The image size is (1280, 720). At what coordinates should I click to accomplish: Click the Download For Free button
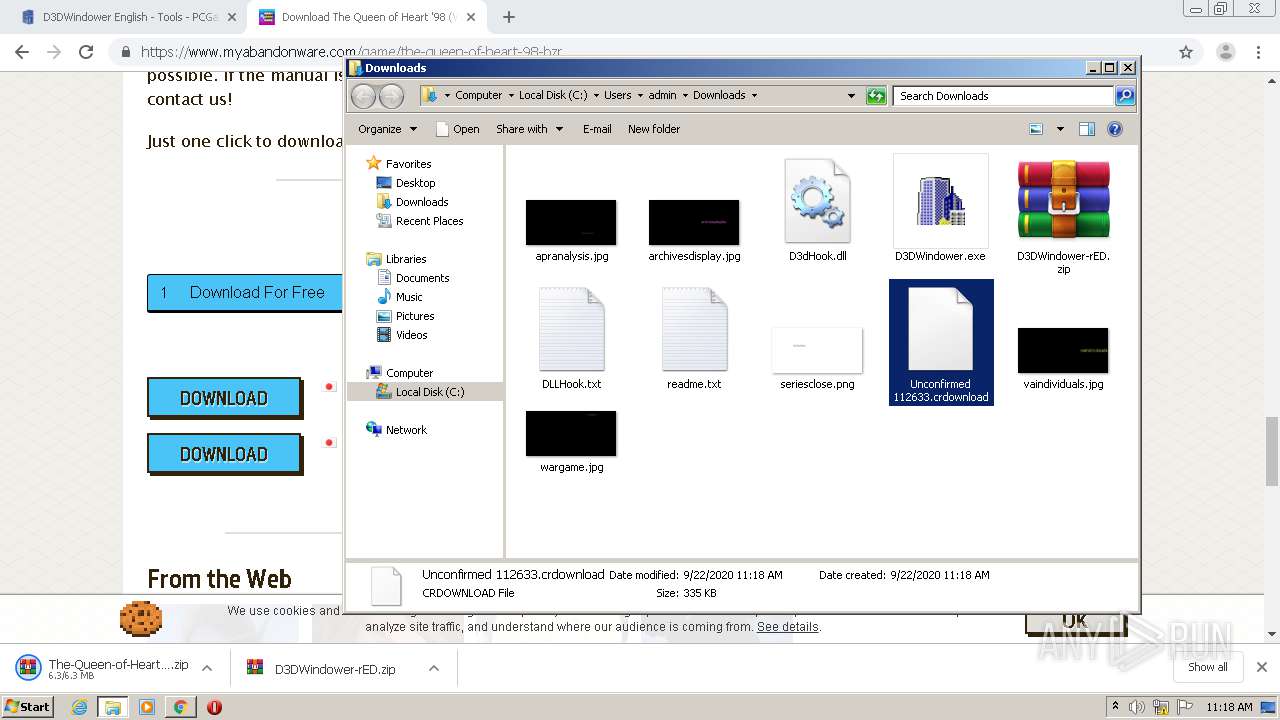pos(245,292)
